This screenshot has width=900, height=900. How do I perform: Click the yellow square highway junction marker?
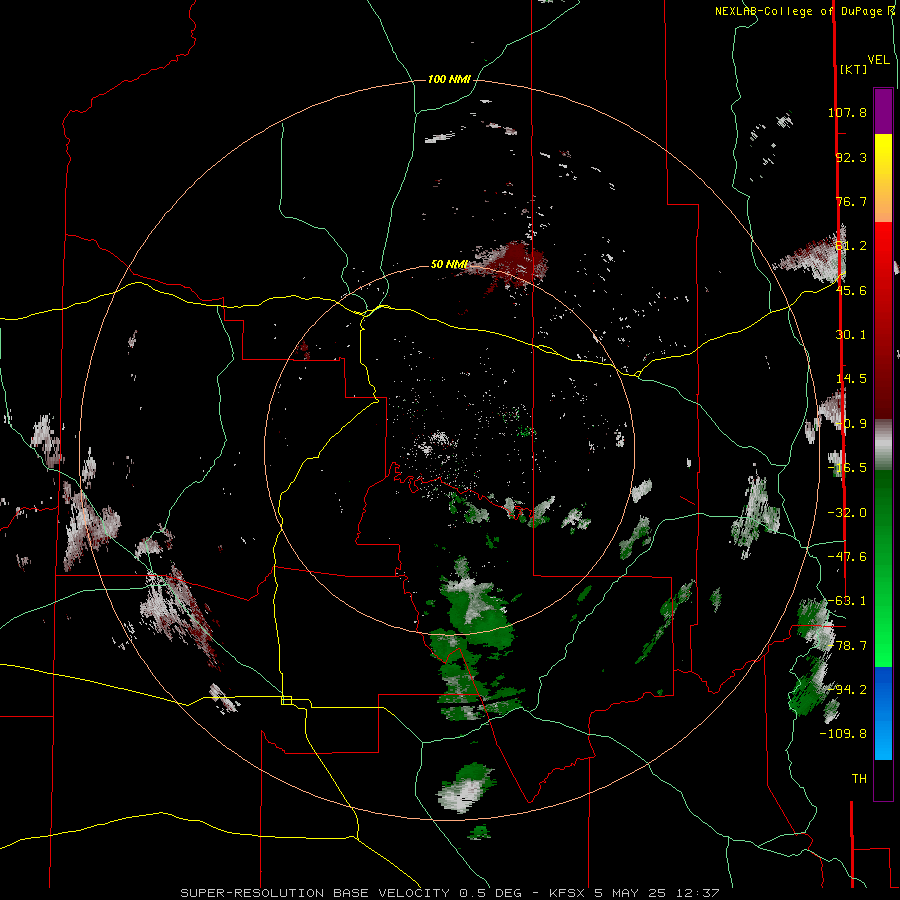[286, 700]
